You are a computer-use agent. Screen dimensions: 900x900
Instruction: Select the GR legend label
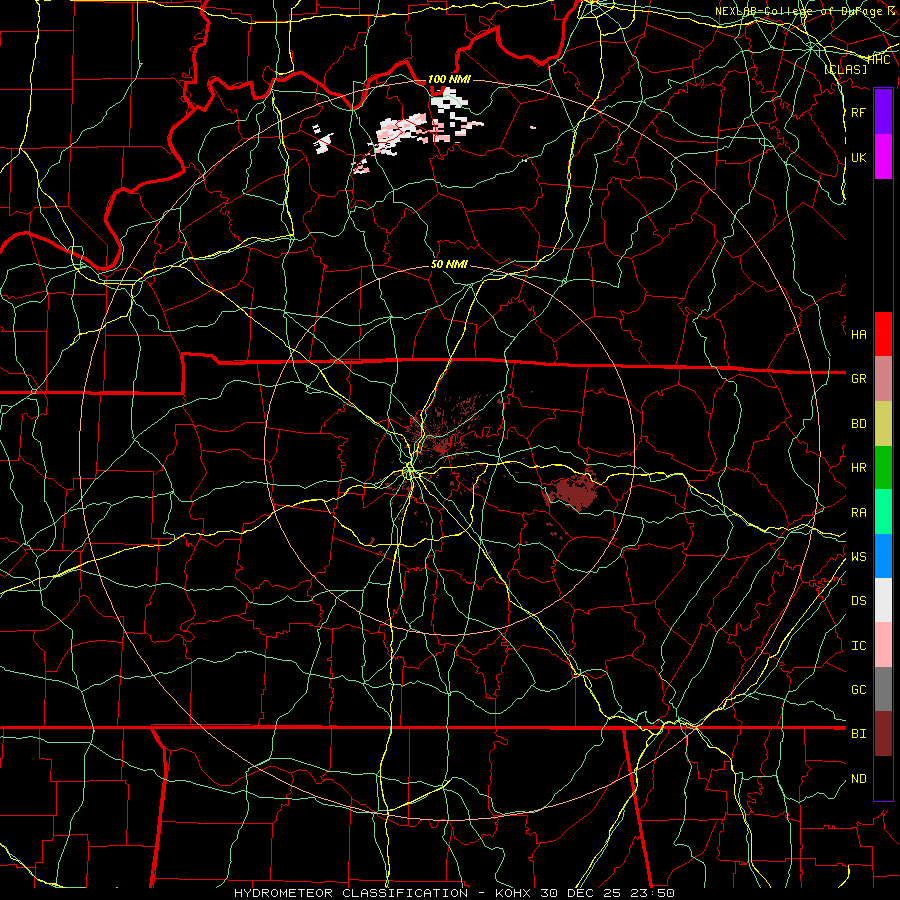858,378
